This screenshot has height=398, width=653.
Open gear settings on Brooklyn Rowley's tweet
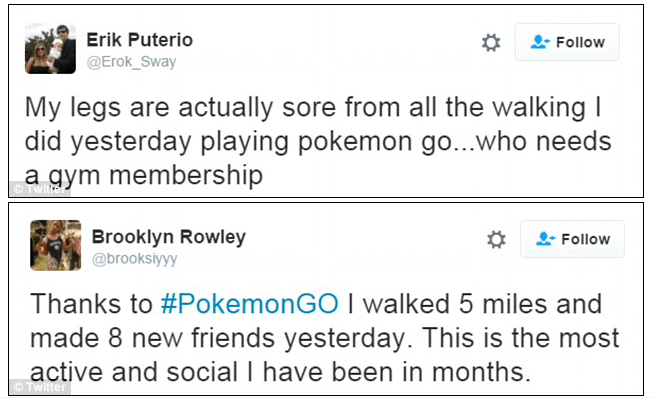click(496, 239)
